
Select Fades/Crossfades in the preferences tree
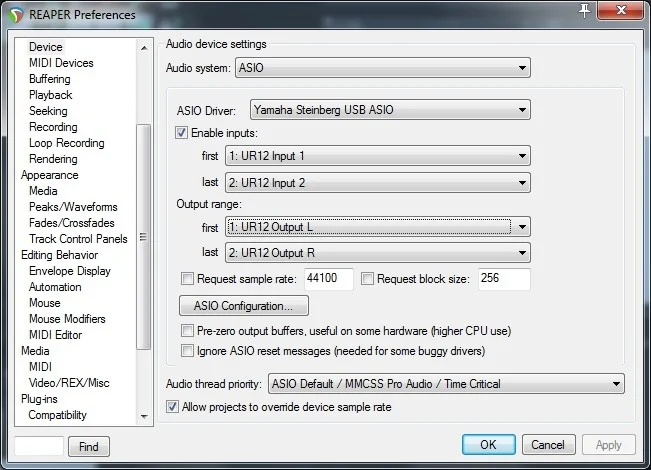[x=72, y=223]
